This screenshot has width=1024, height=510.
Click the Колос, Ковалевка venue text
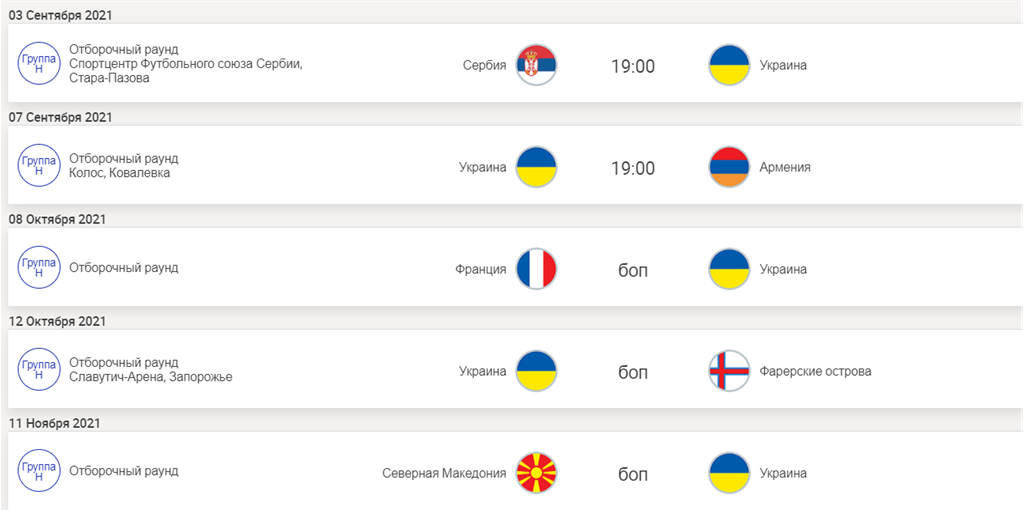[119, 173]
